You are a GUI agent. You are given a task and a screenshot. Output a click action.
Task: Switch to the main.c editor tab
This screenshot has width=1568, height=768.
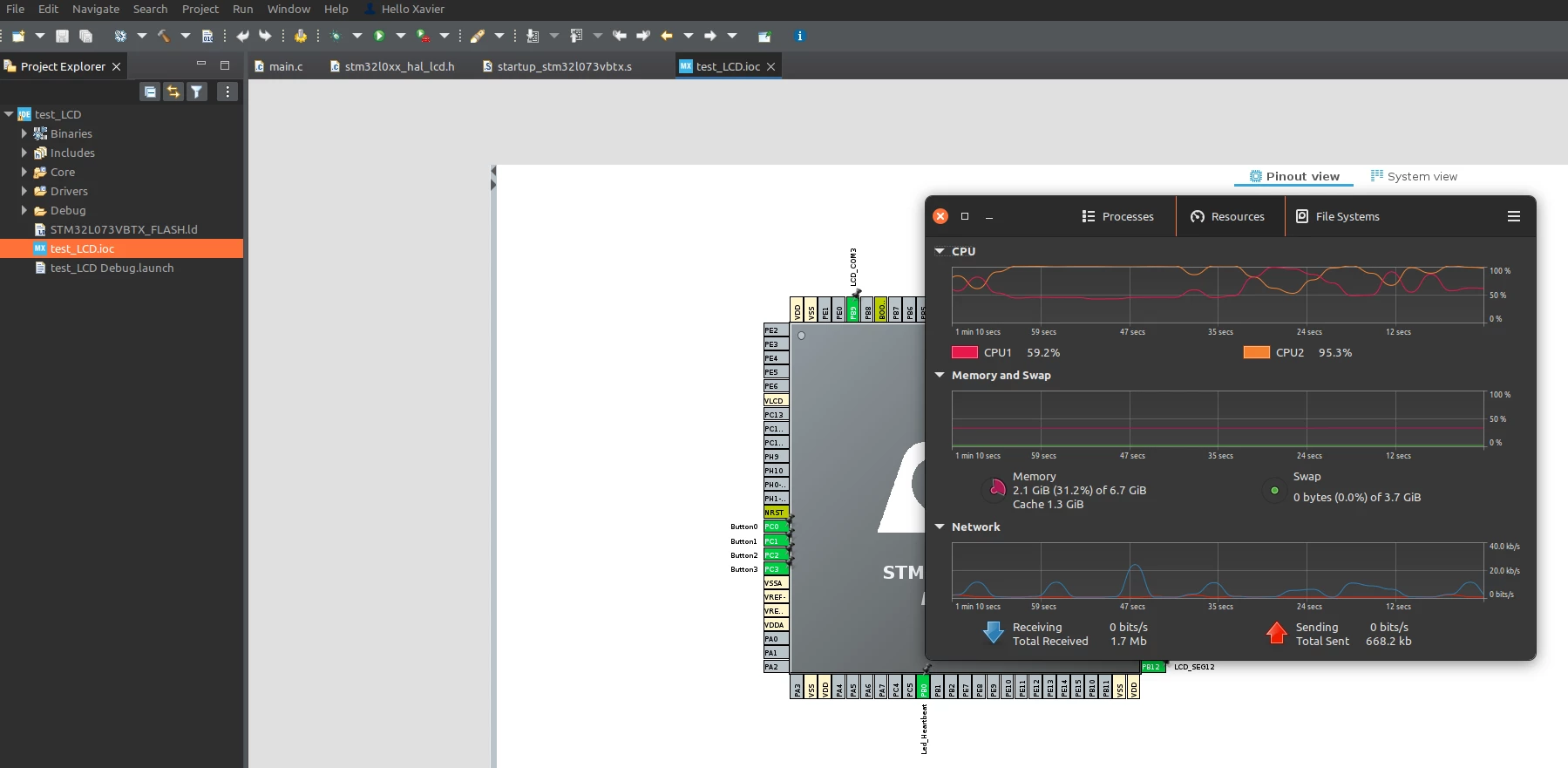point(279,66)
